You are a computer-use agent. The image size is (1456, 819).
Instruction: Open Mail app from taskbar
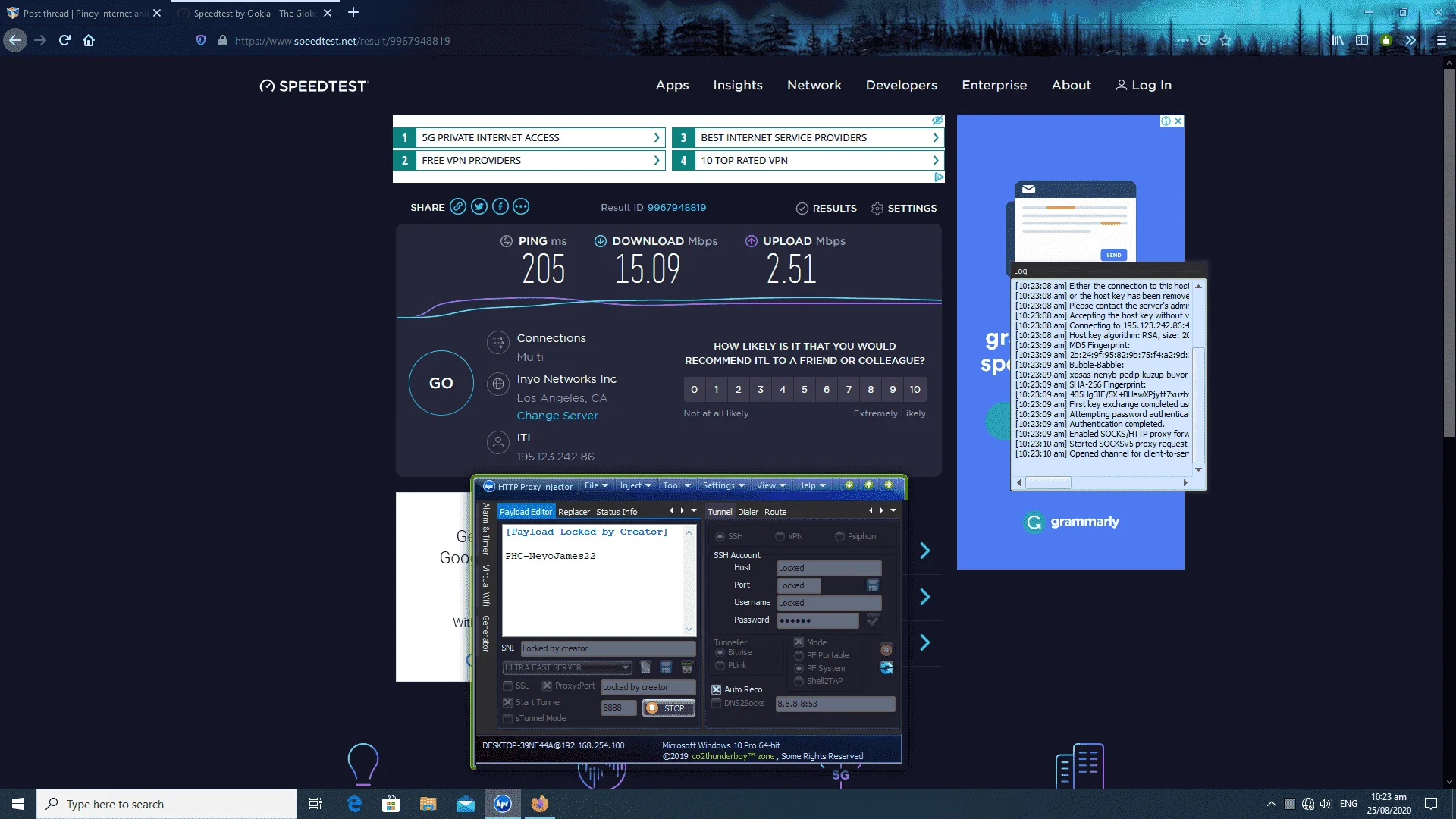click(466, 804)
